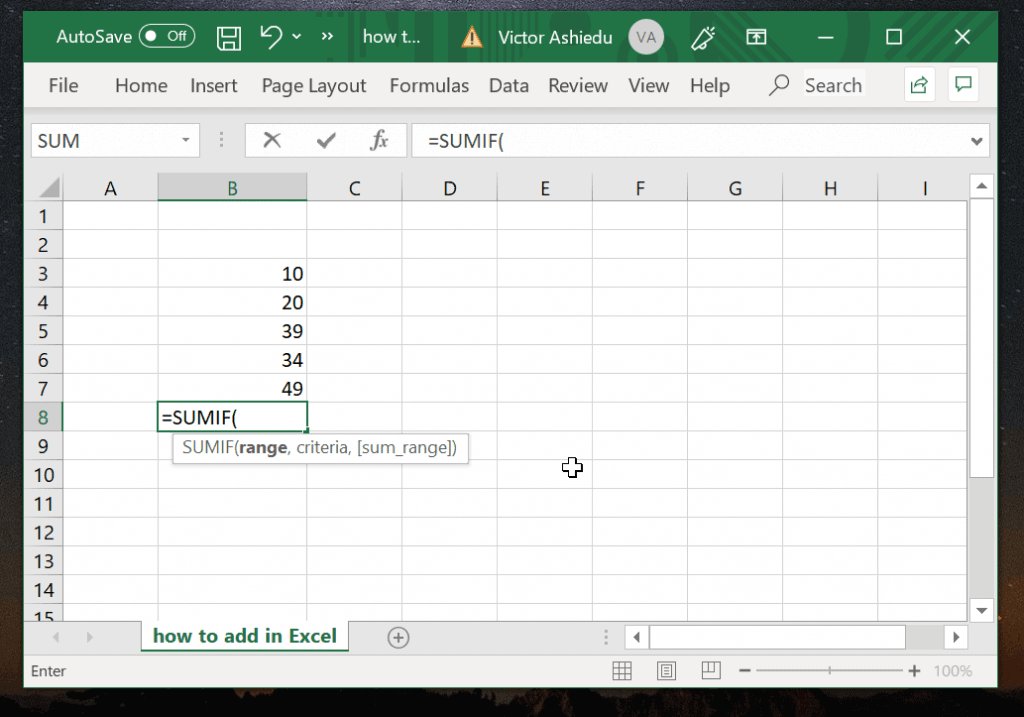
Task: Click the active cell with =SUMIF(
Action: click(232, 417)
